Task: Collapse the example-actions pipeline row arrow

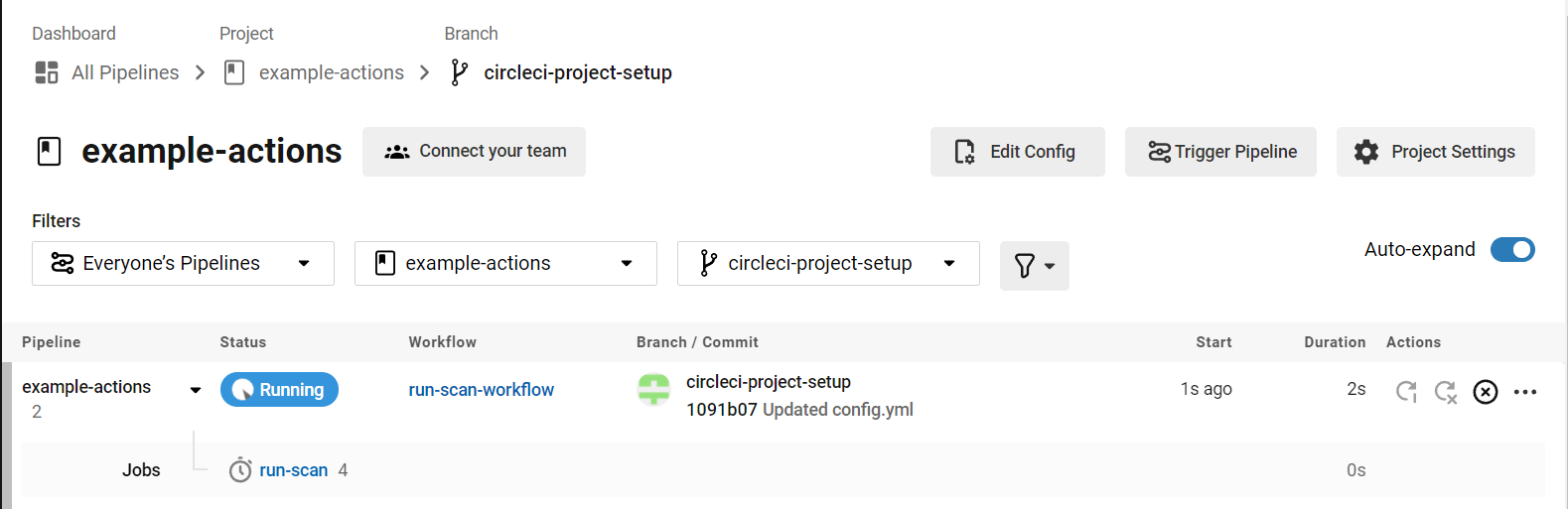Action: [x=196, y=390]
